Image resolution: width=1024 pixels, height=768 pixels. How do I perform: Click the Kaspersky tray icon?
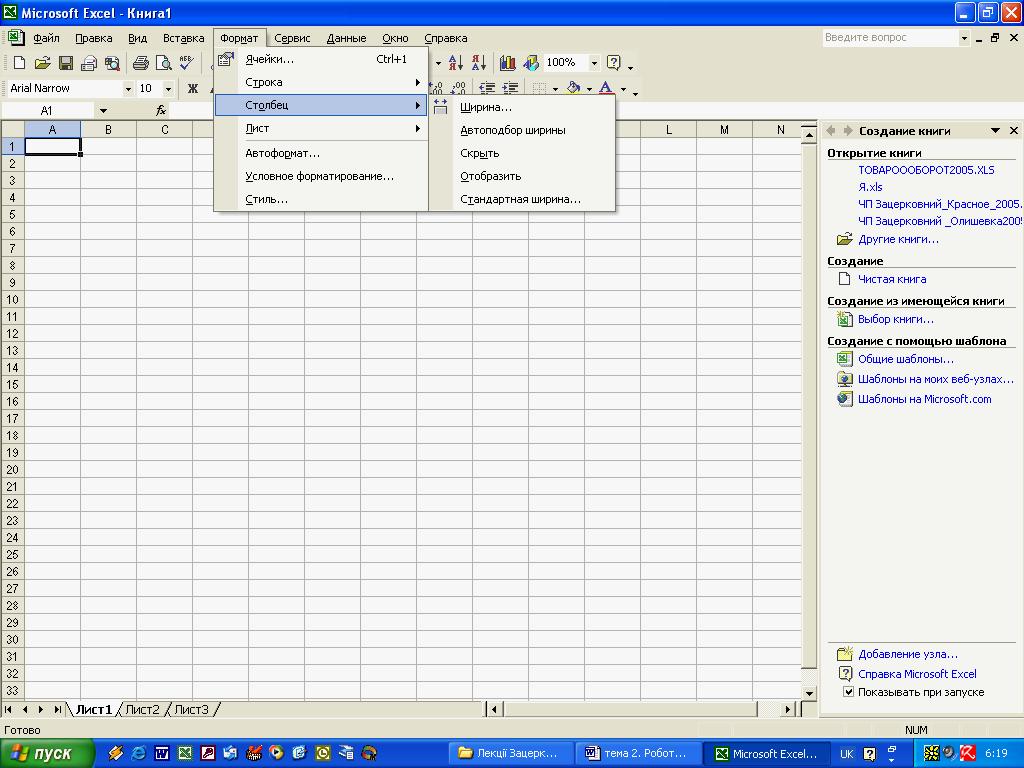pos(968,753)
